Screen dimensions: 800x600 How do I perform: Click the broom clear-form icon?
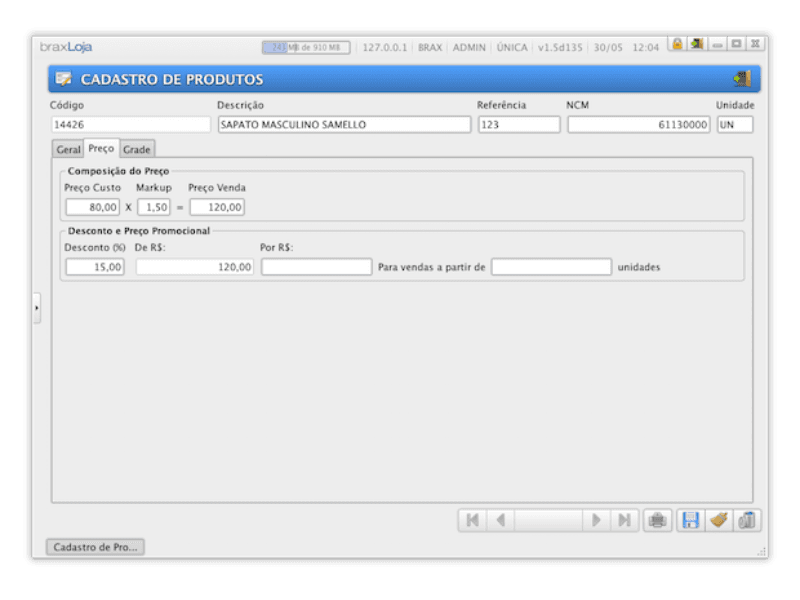pos(718,520)
